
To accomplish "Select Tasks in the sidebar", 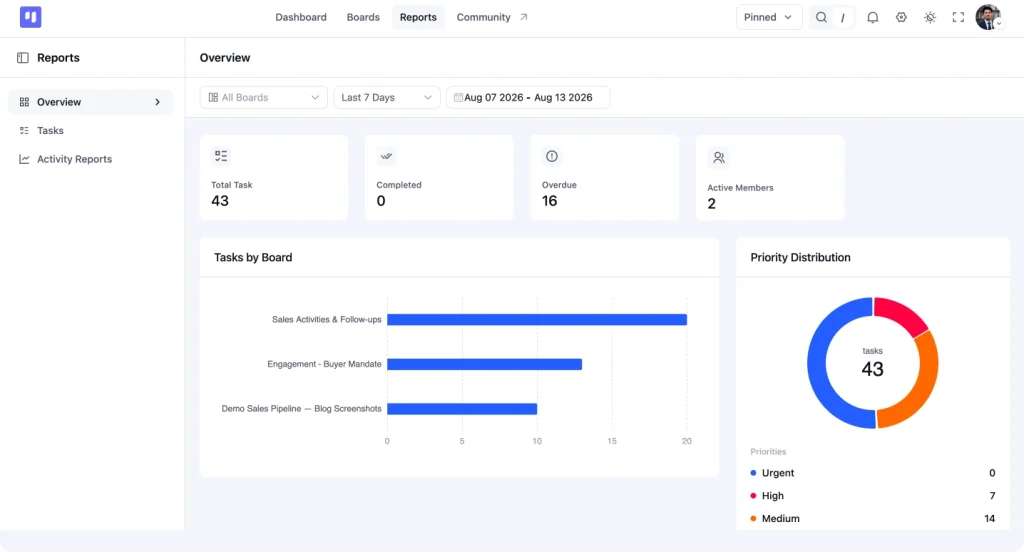I will [x=50, y=131].
